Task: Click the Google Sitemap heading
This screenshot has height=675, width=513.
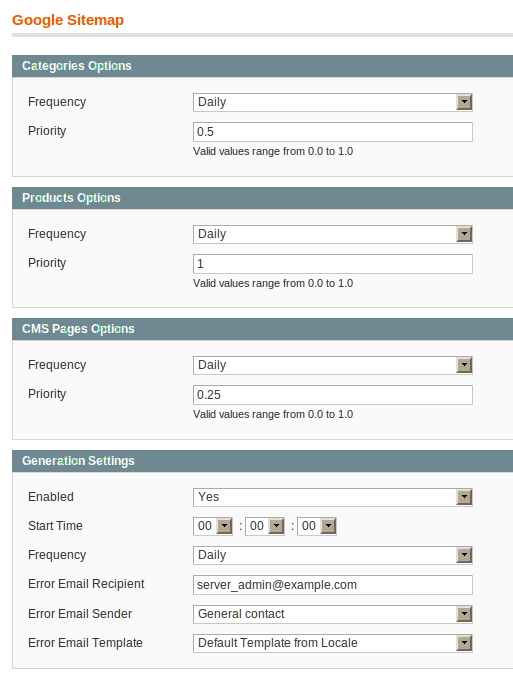Action: click(x=68, y=20)
